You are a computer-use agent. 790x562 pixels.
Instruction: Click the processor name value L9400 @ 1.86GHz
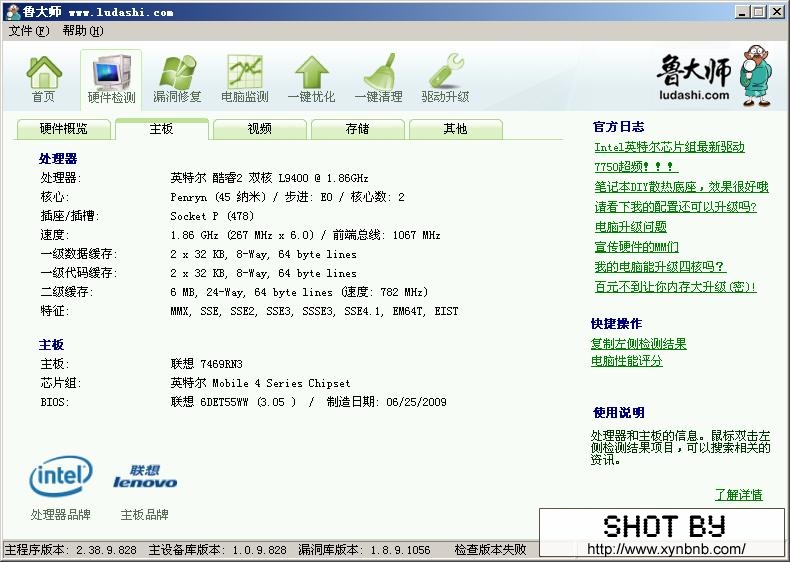point(269,178)
